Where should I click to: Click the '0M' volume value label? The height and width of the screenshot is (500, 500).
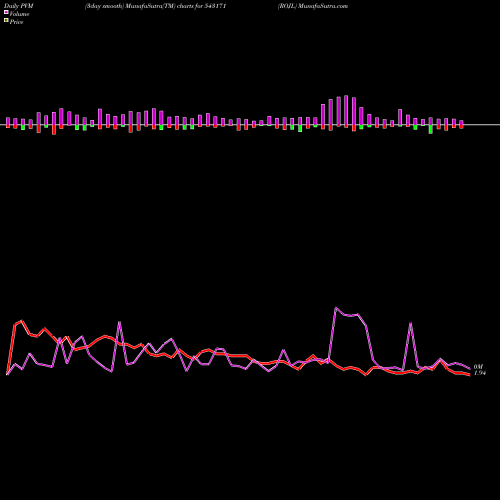(478, 367)
